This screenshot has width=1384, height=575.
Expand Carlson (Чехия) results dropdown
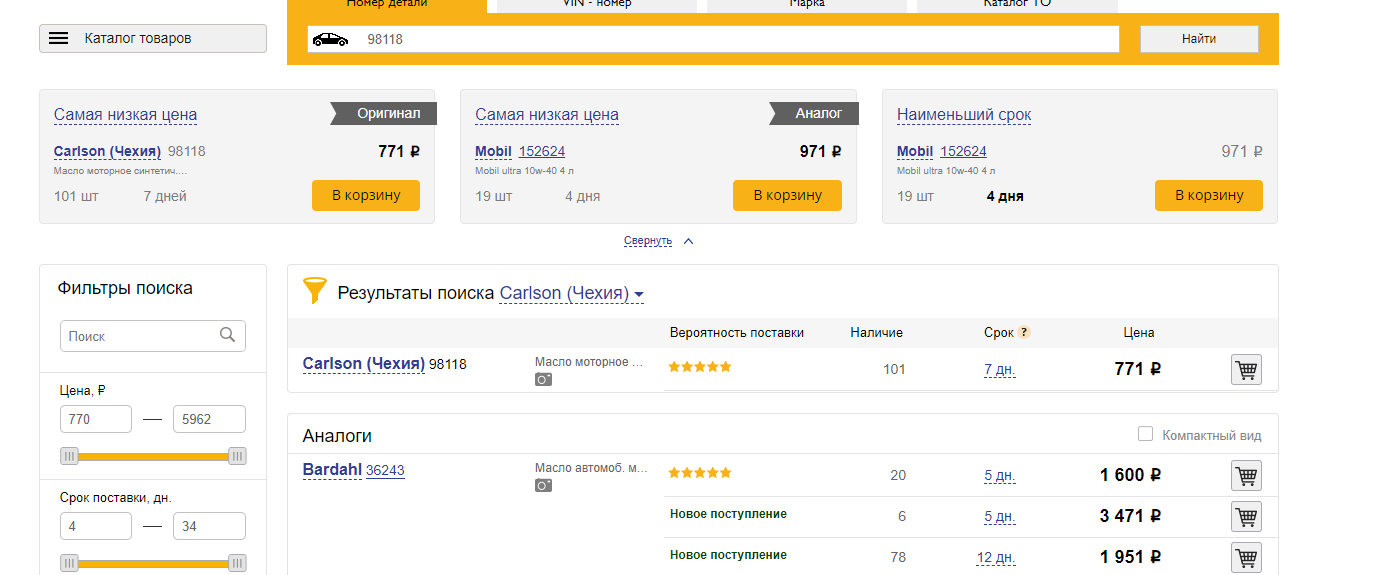pos(571,293)
